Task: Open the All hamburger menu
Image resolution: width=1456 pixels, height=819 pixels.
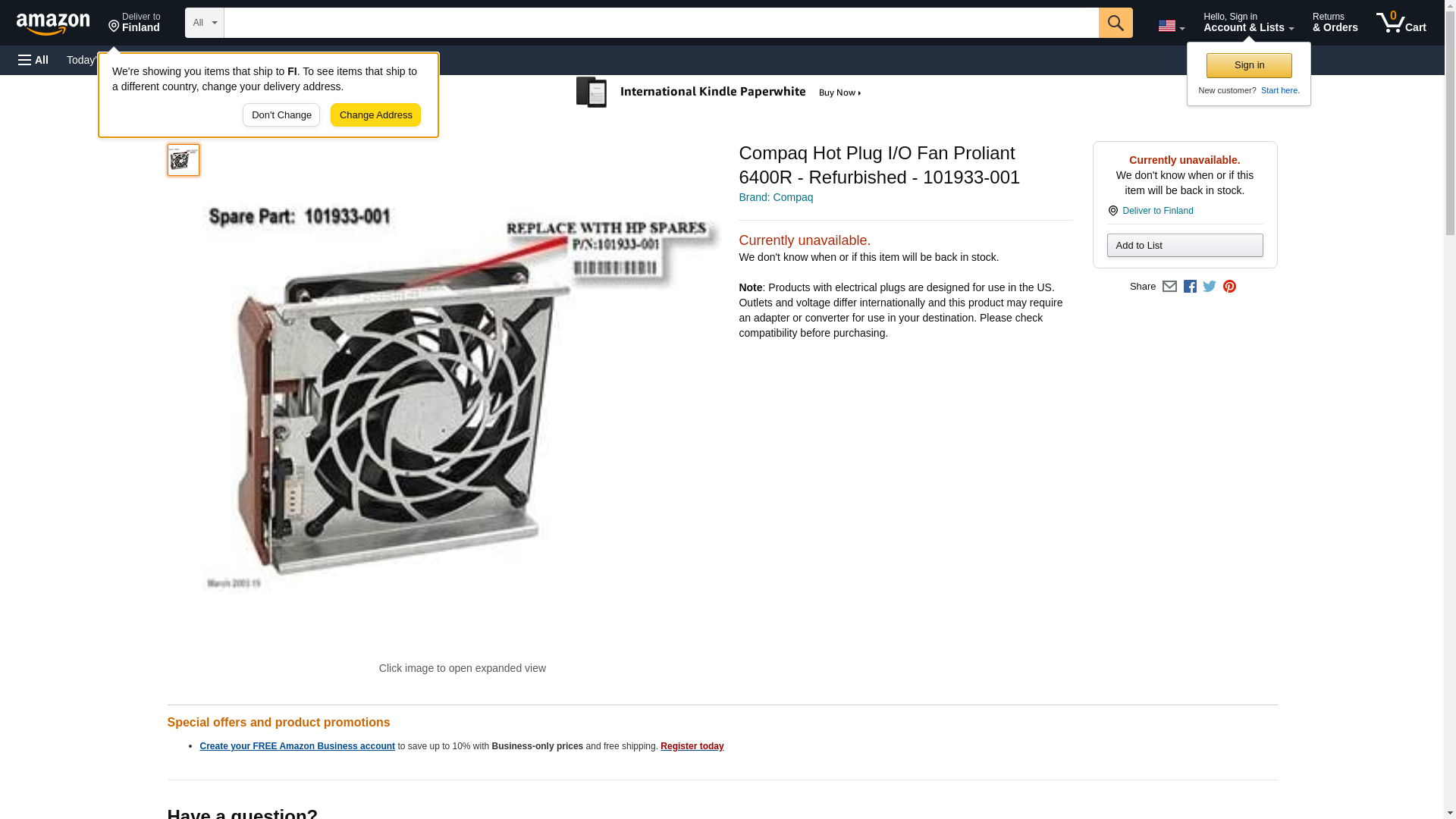Action: coord(33,60)
